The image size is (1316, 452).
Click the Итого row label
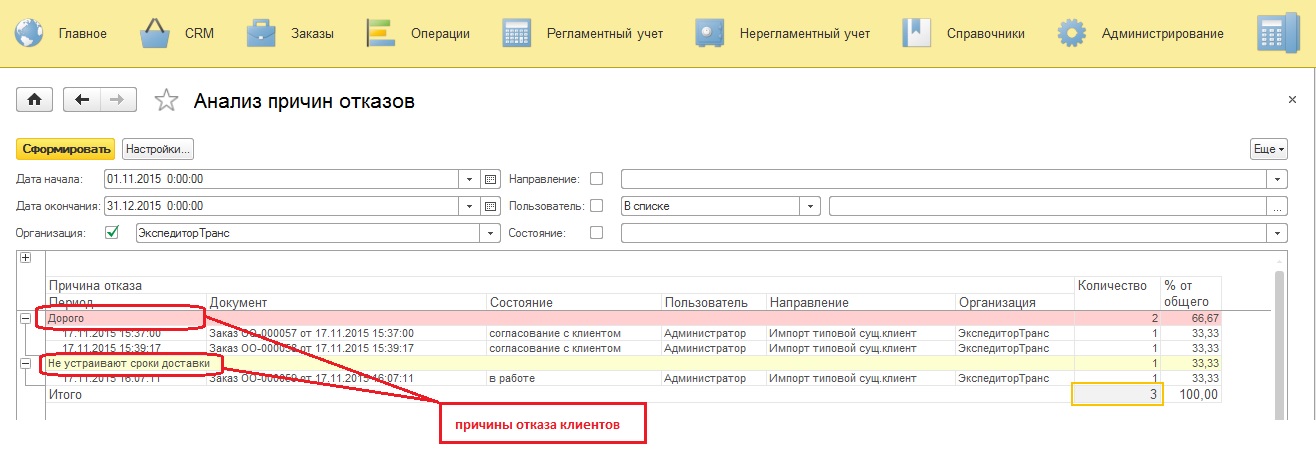click(x=66, y=395)
